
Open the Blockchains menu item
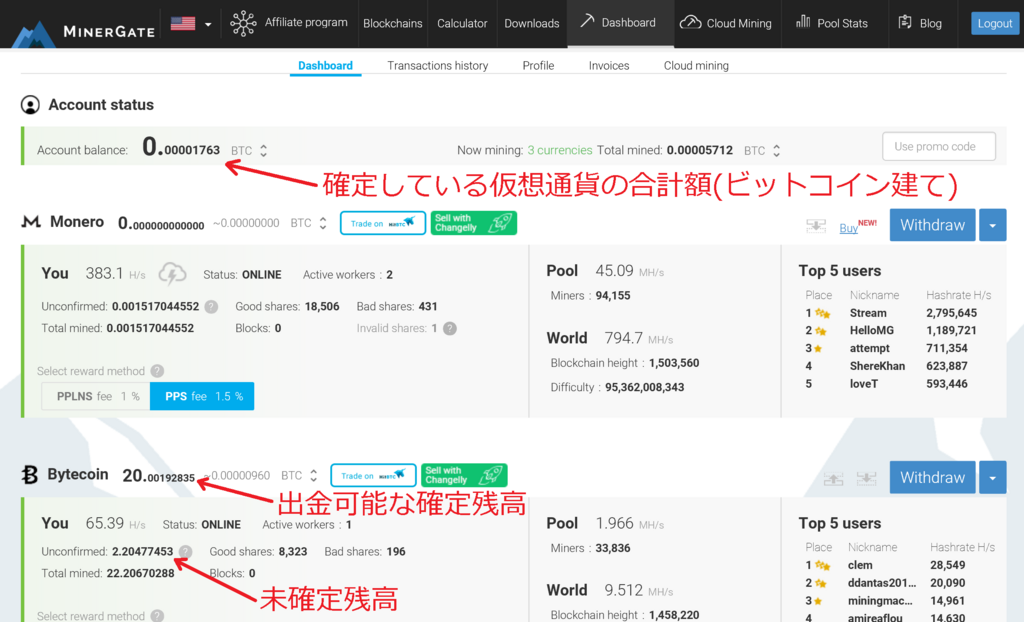click(x=392, y=24)
